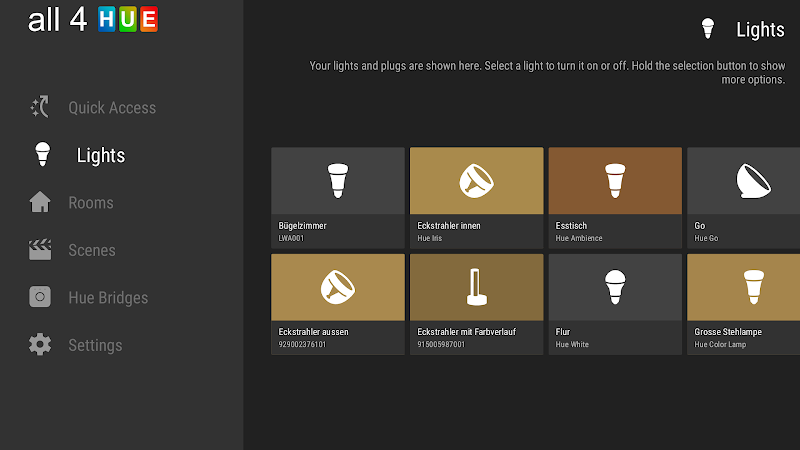Click the Rooms house icon

pos(40,202)
